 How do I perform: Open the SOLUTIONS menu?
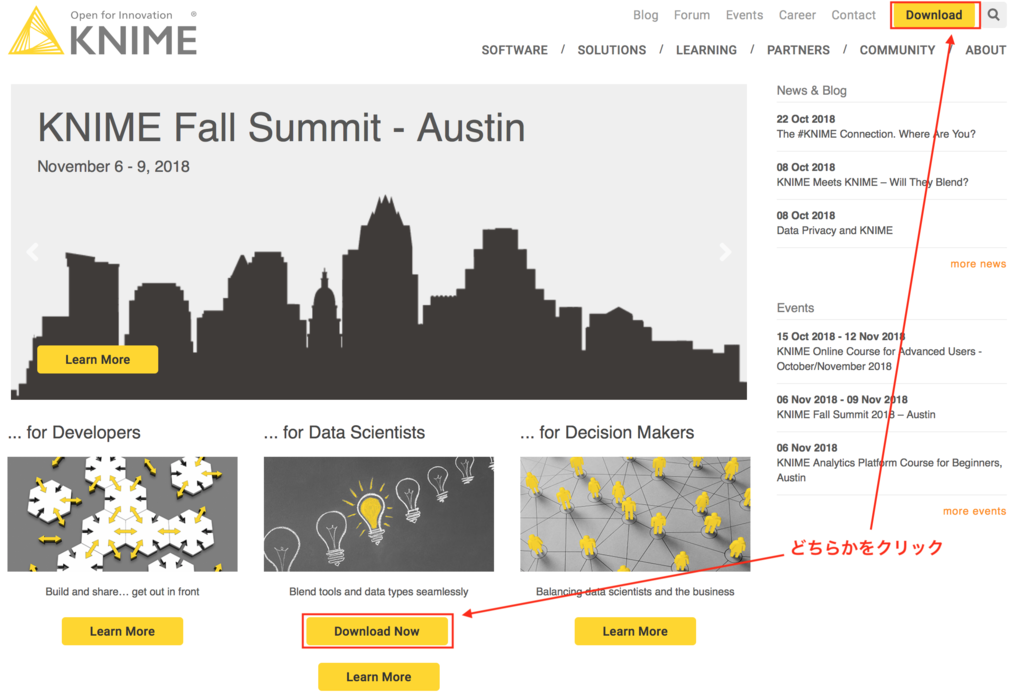pos(611,50)
